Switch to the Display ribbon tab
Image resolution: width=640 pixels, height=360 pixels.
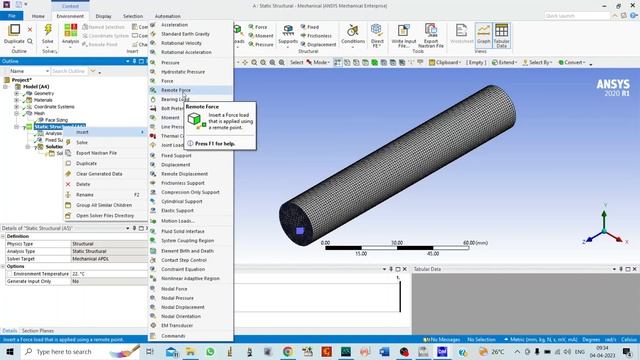coord(103,16)
